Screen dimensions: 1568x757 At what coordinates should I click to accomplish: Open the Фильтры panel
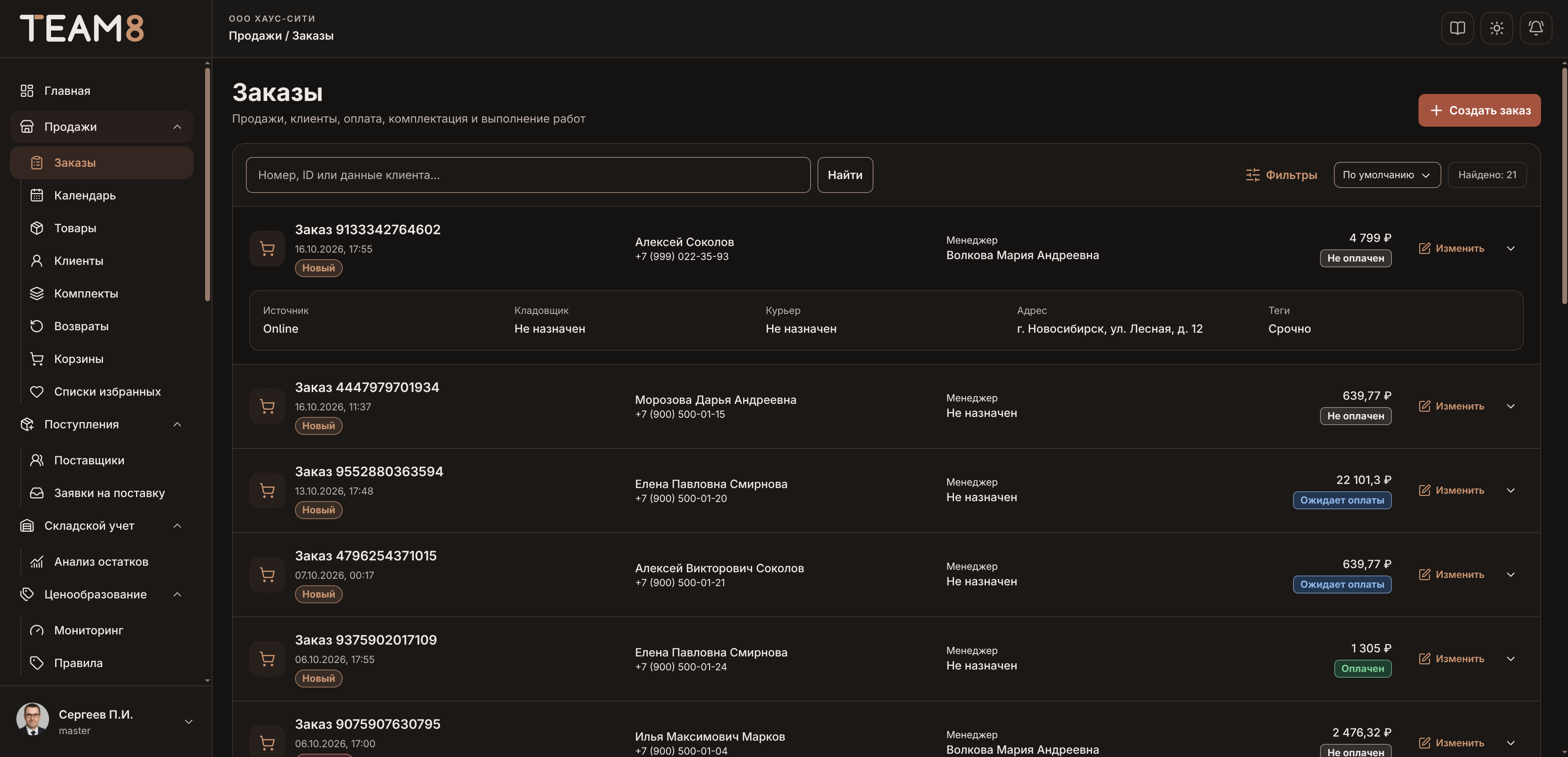point(1281,175)
